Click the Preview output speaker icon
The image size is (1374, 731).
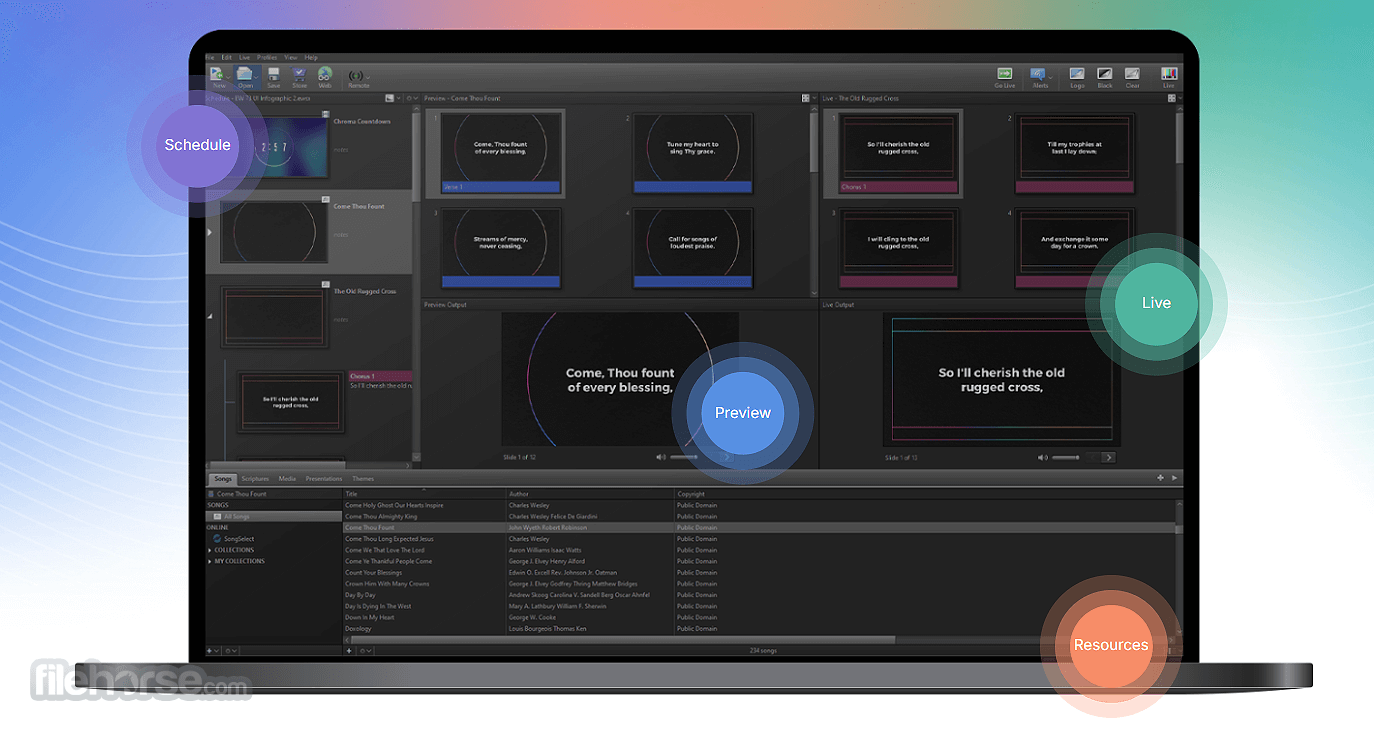661,457
